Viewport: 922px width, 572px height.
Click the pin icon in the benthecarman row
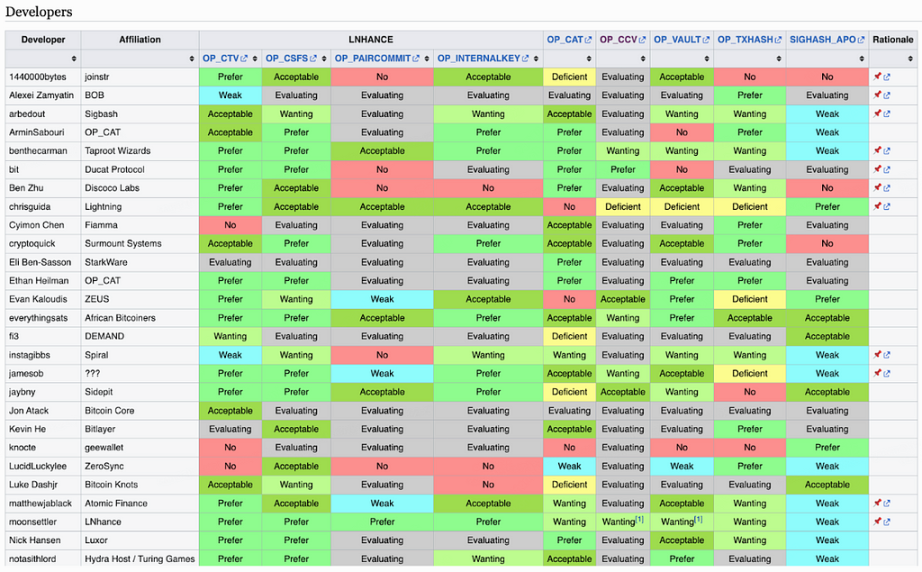pos(877,151)
